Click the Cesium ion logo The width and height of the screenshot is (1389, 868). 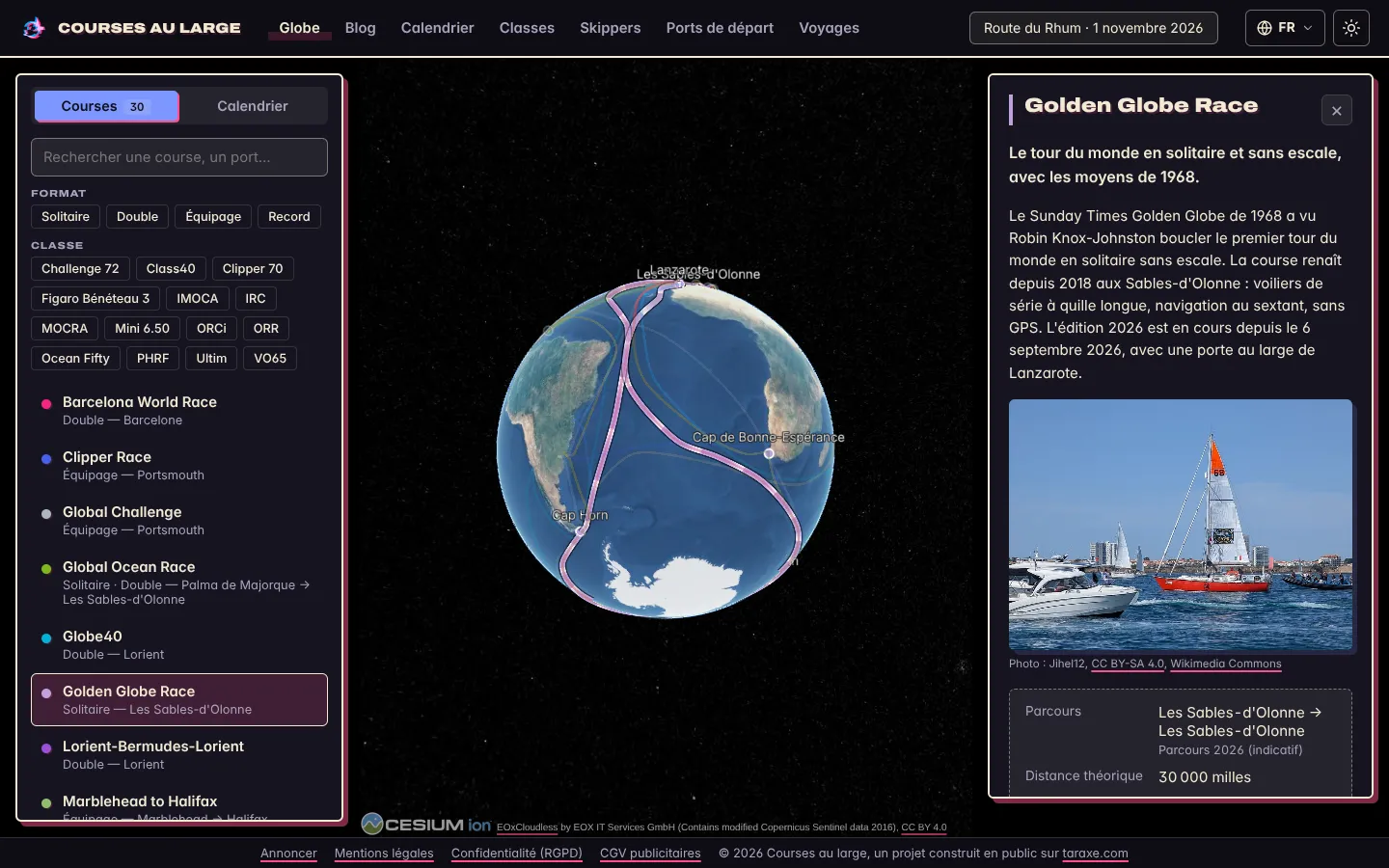(426, 825)
